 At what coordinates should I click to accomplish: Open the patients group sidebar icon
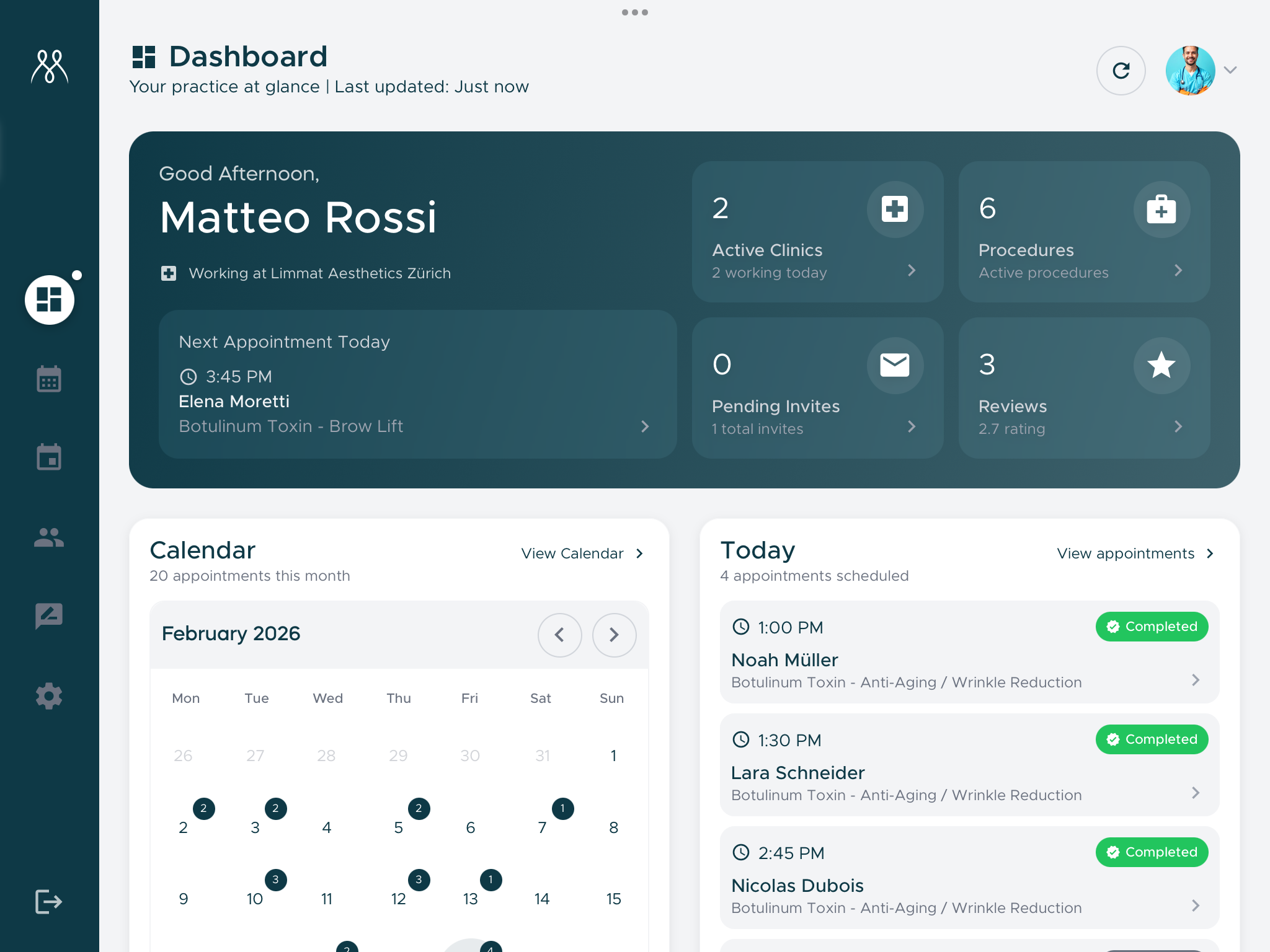(x=49, y=537)
